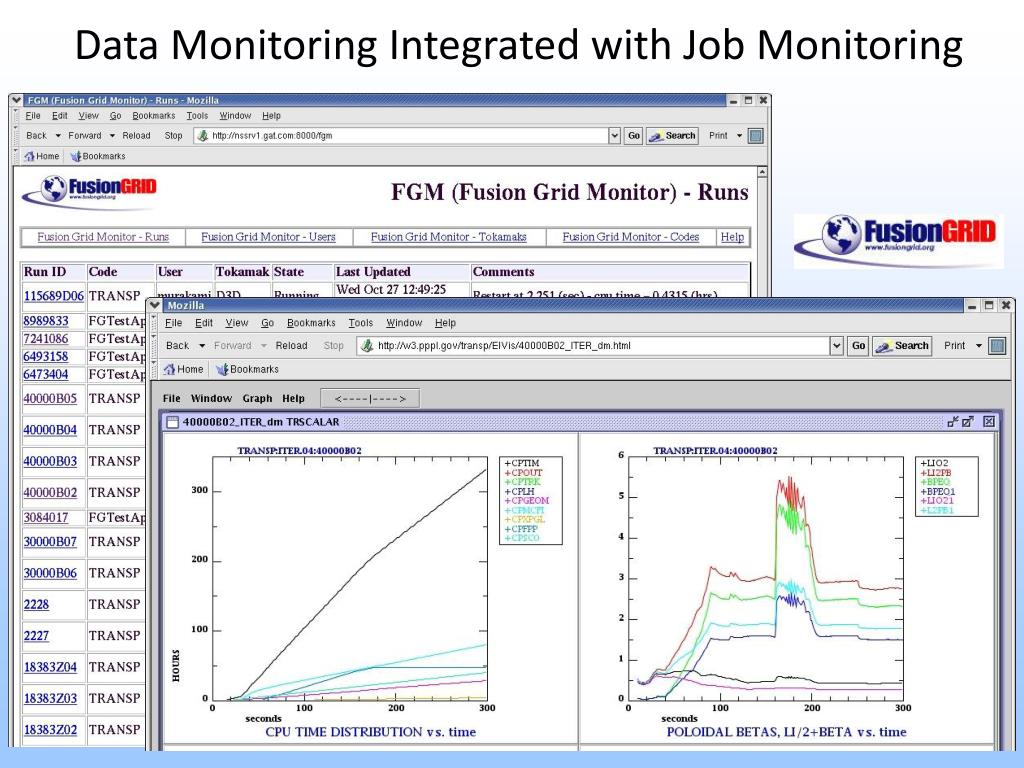Open run ID 30000B07 link

point(50,541)
